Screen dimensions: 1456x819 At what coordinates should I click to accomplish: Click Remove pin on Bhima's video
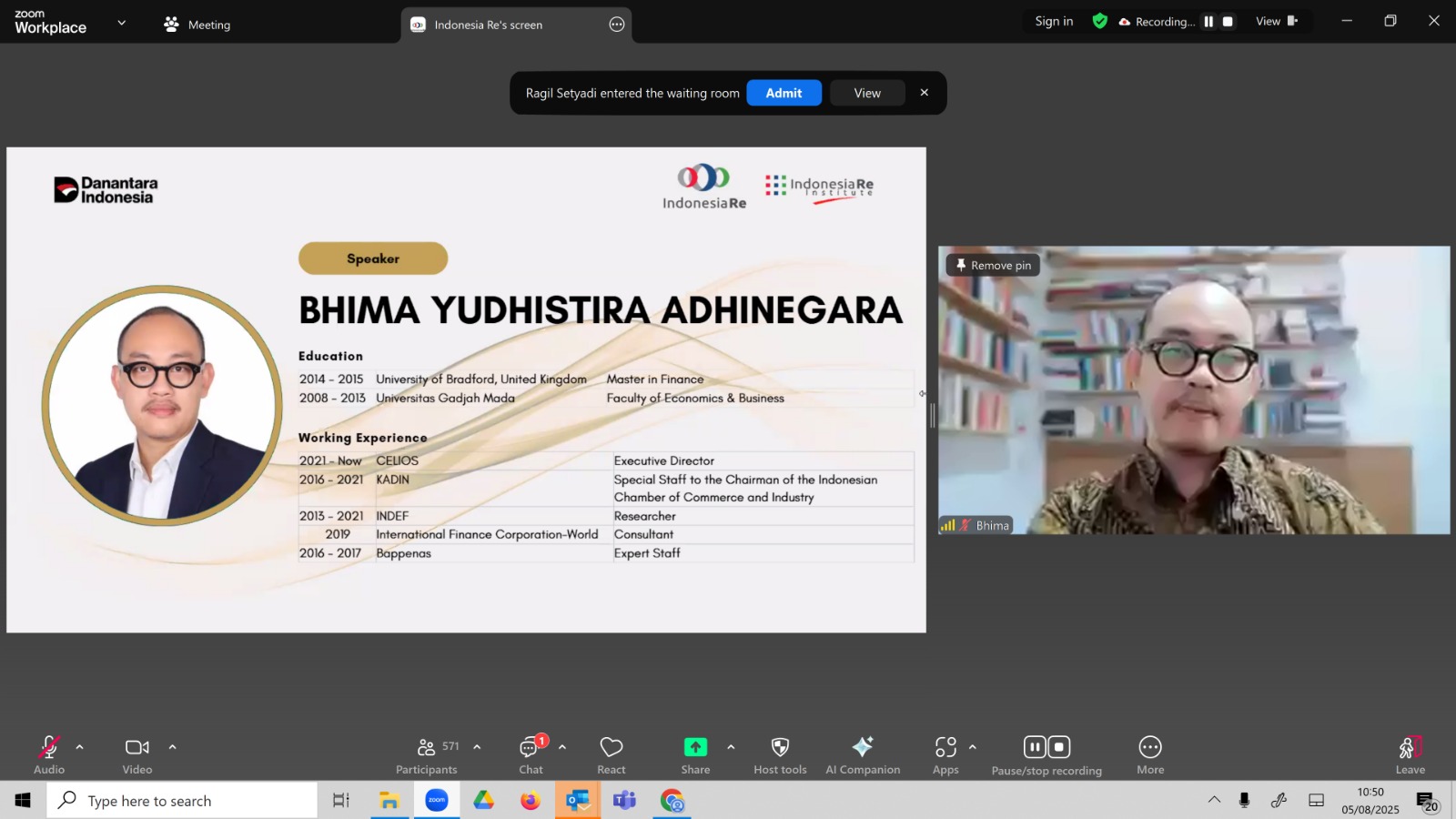(x=993, y=265)
